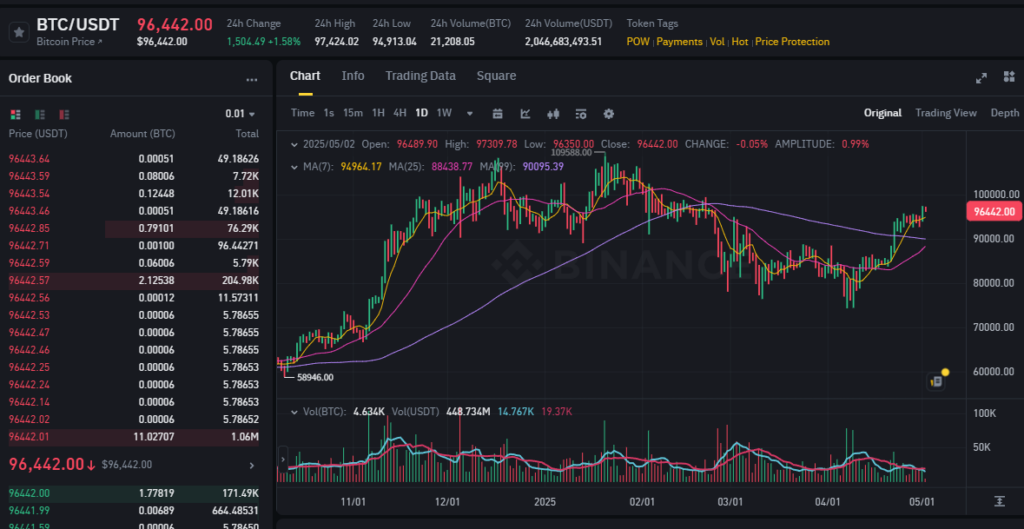
Task: Click the Price Protection token tag
Action: (792, 42)
